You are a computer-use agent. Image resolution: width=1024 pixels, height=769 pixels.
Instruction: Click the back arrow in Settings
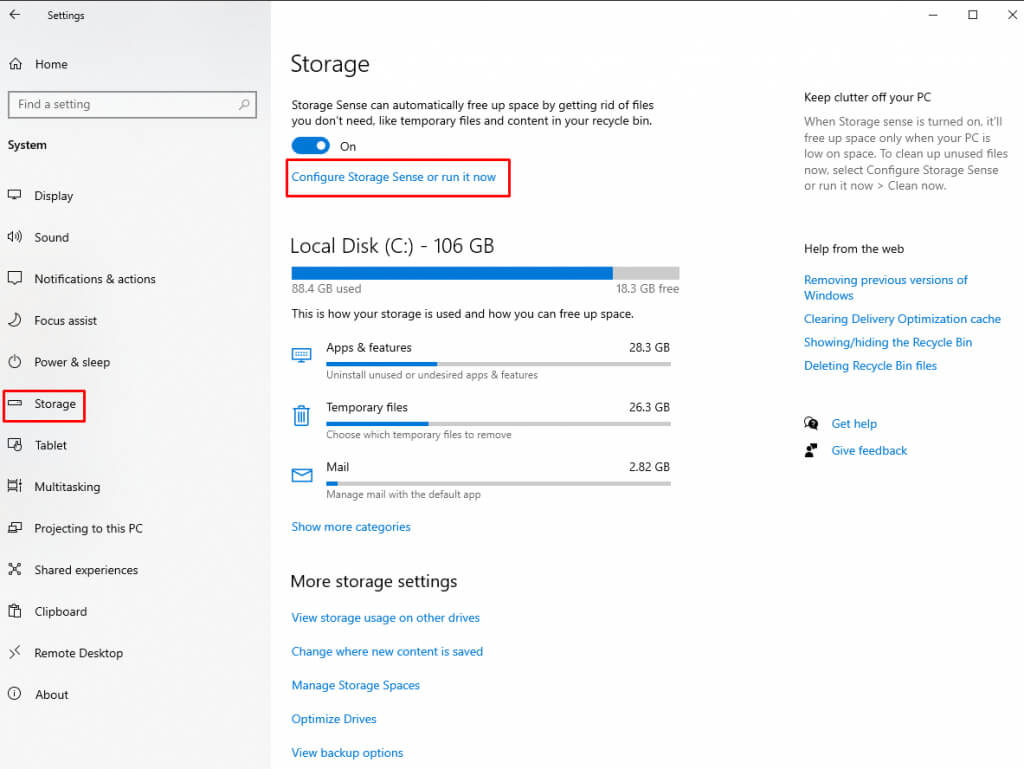tap(15, 15)
